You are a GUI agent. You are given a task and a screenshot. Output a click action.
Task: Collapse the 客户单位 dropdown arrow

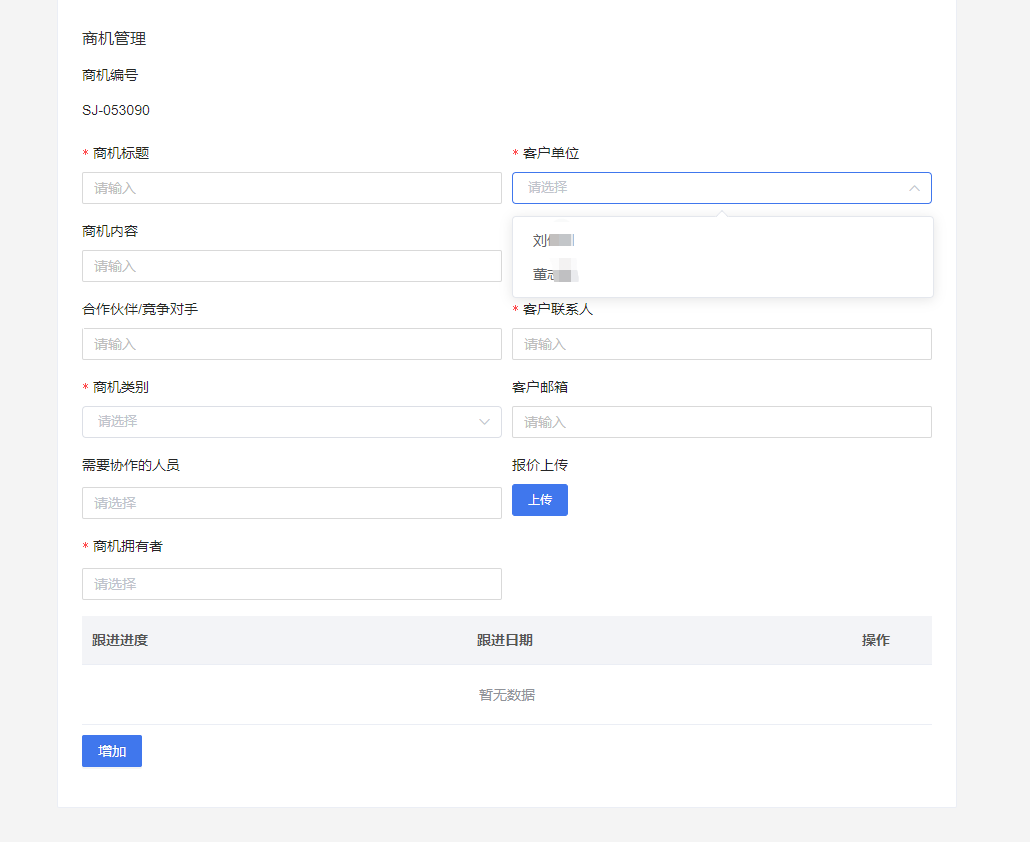(914, 188)
